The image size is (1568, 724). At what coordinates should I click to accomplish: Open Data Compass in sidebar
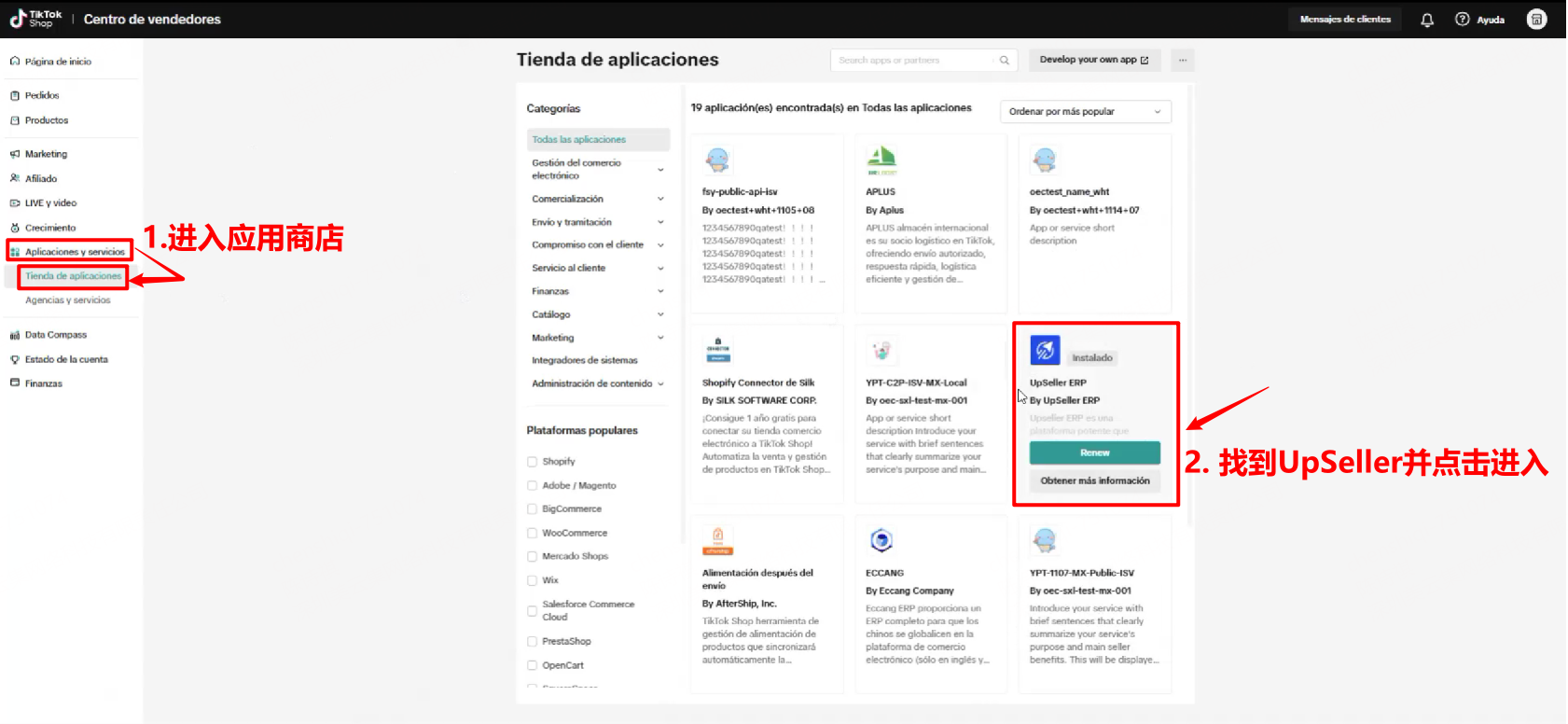pos(56,335)
